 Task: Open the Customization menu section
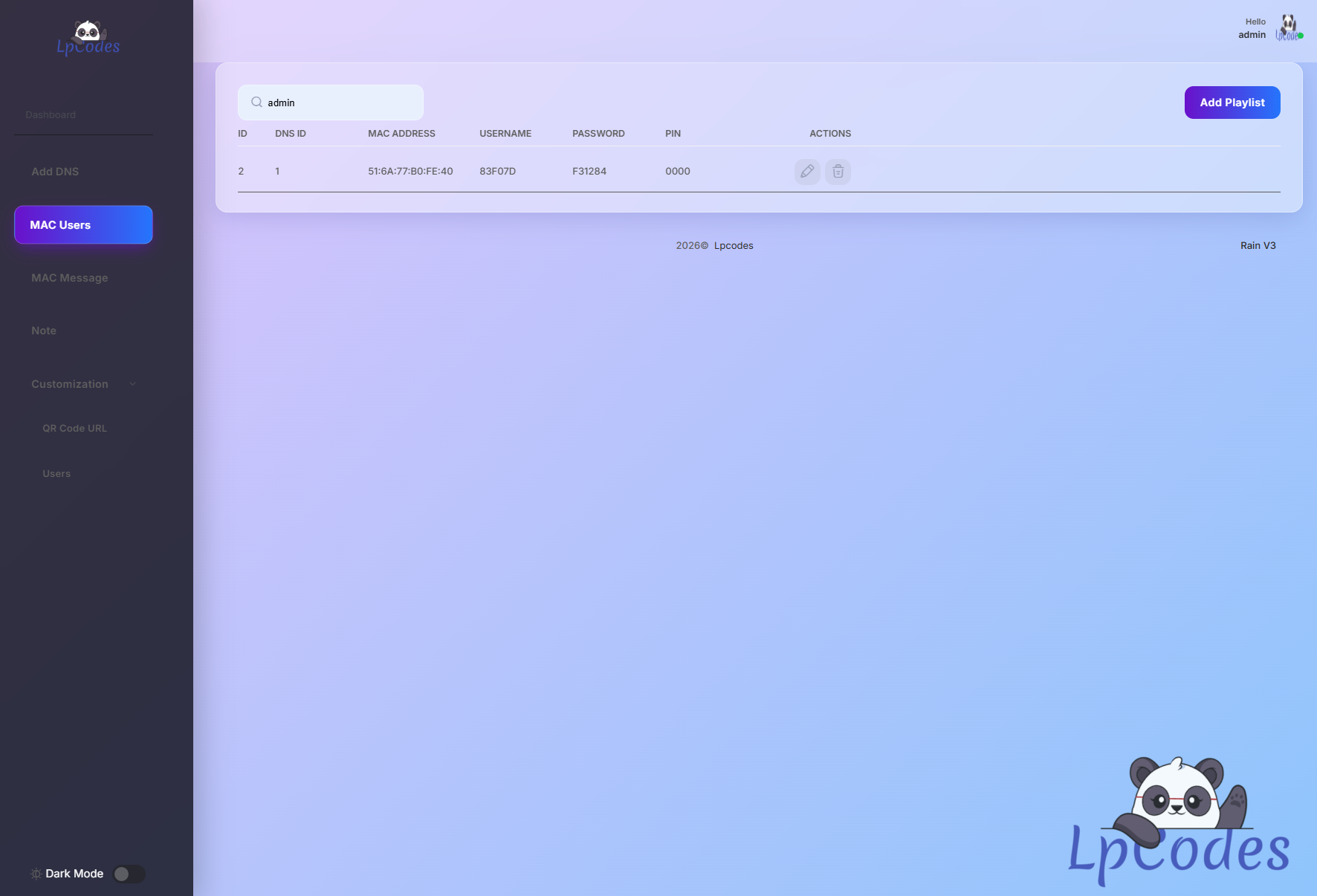70,384
